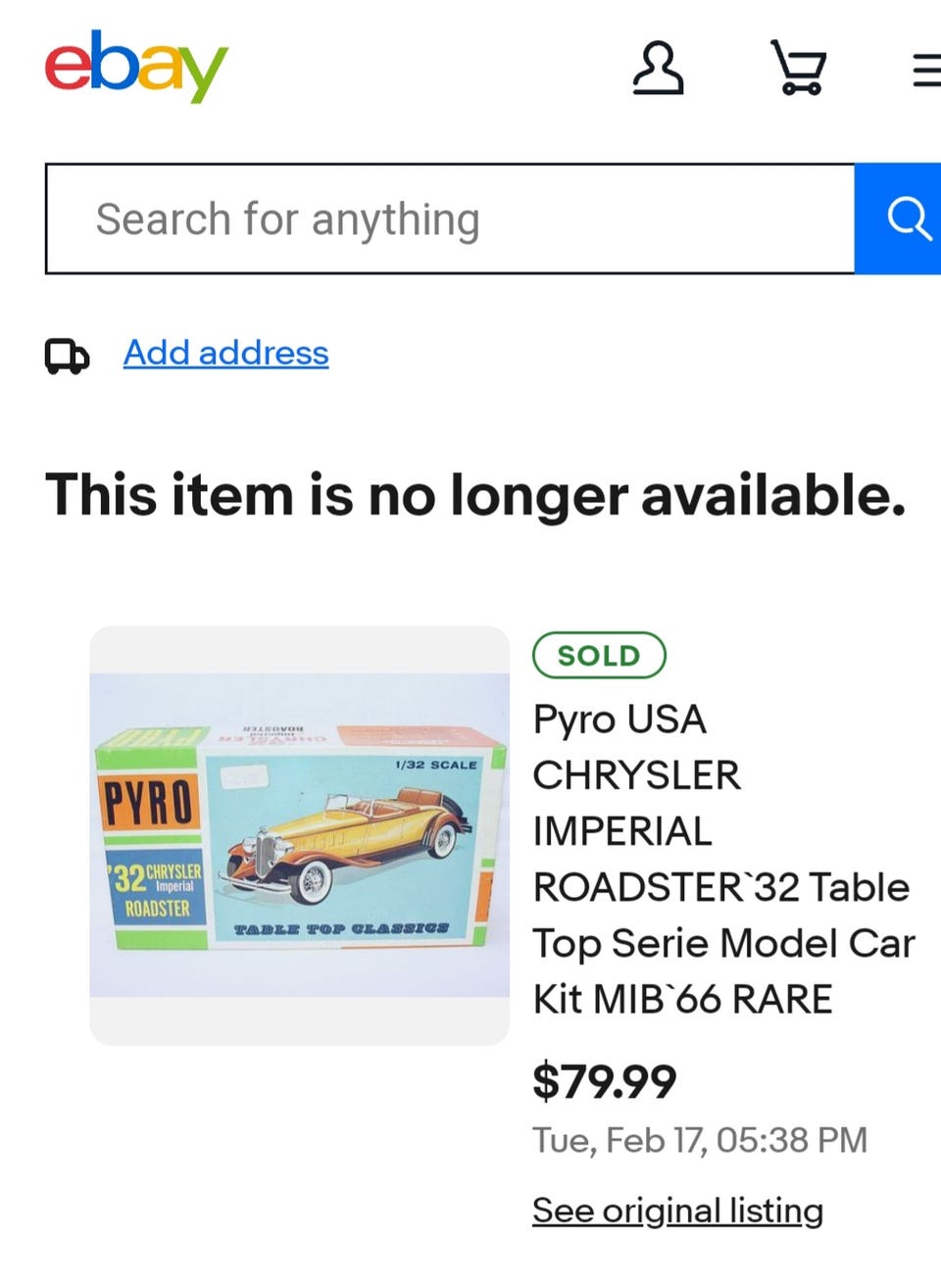Click the delivery truck icon
The image size is (941, 1288).
tap(67, 356)
